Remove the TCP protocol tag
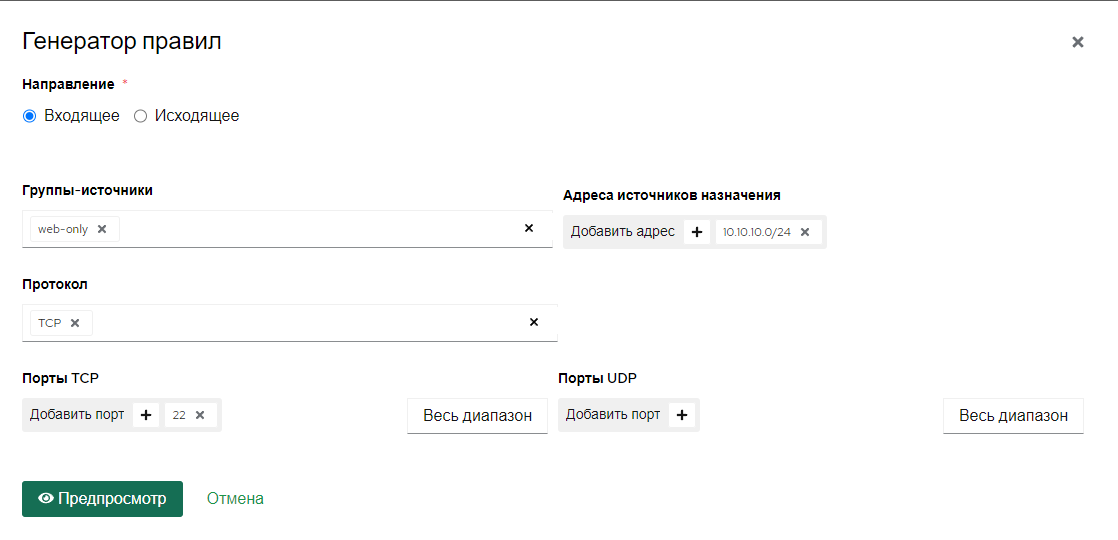 point(75,323)
